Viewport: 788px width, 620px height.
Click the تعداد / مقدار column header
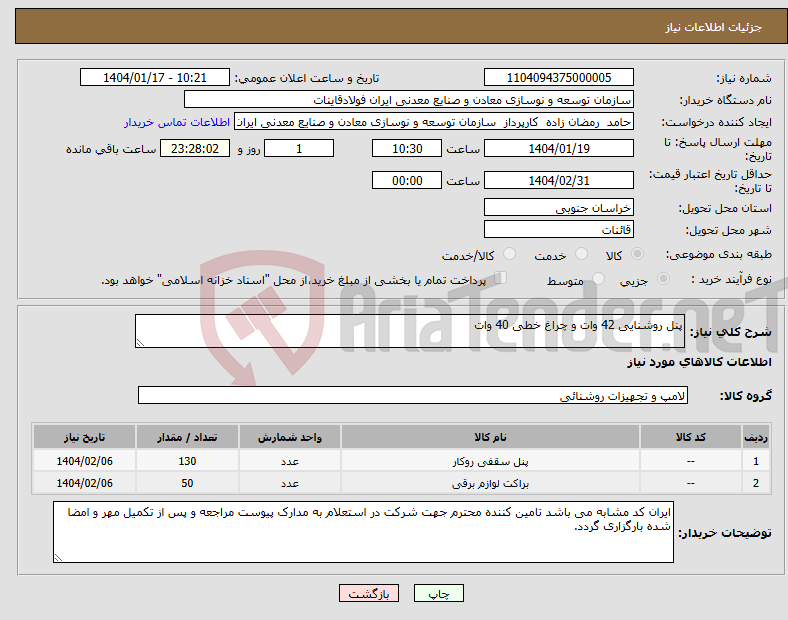pyautogui.click(x=187, y=437)
